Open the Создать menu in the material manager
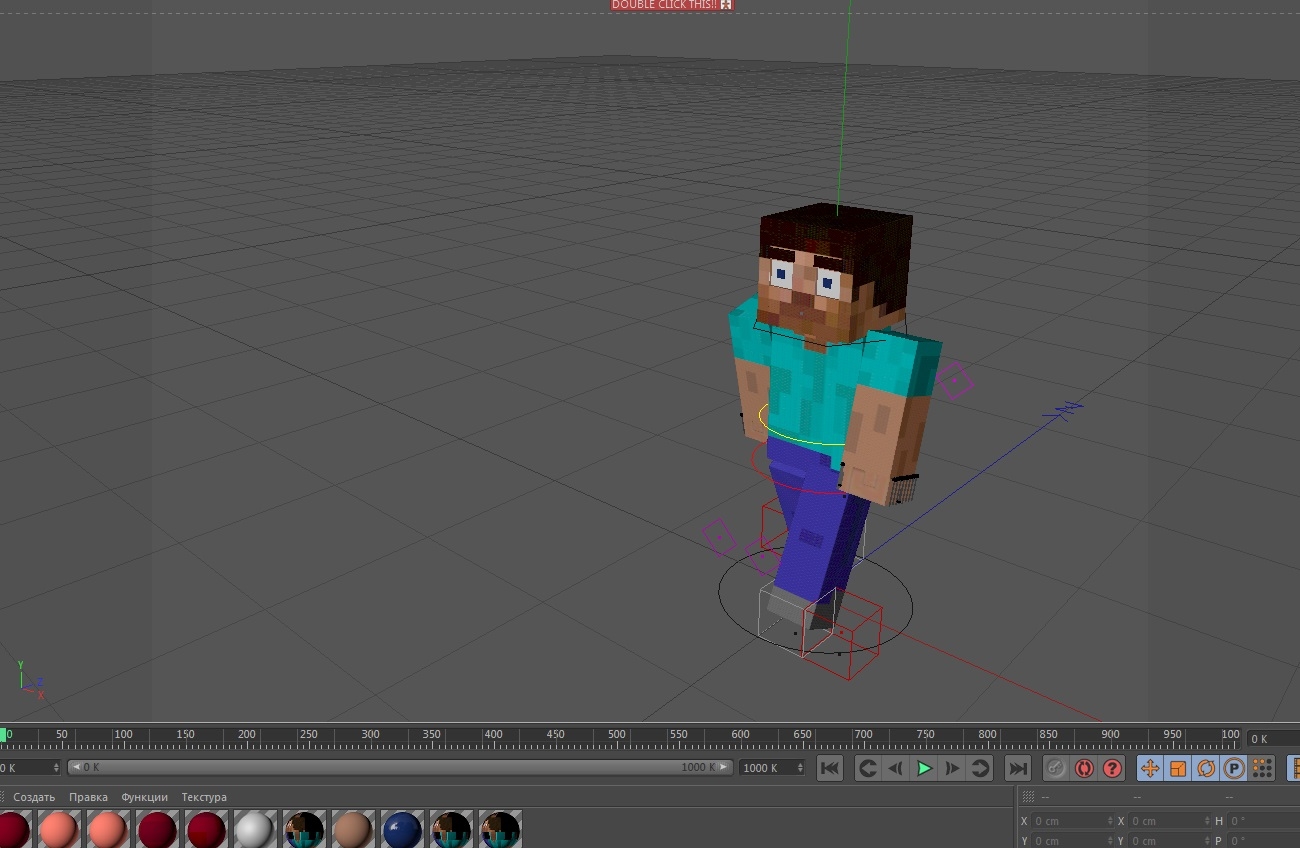The image size is (1300, 848). coord(33,797)
